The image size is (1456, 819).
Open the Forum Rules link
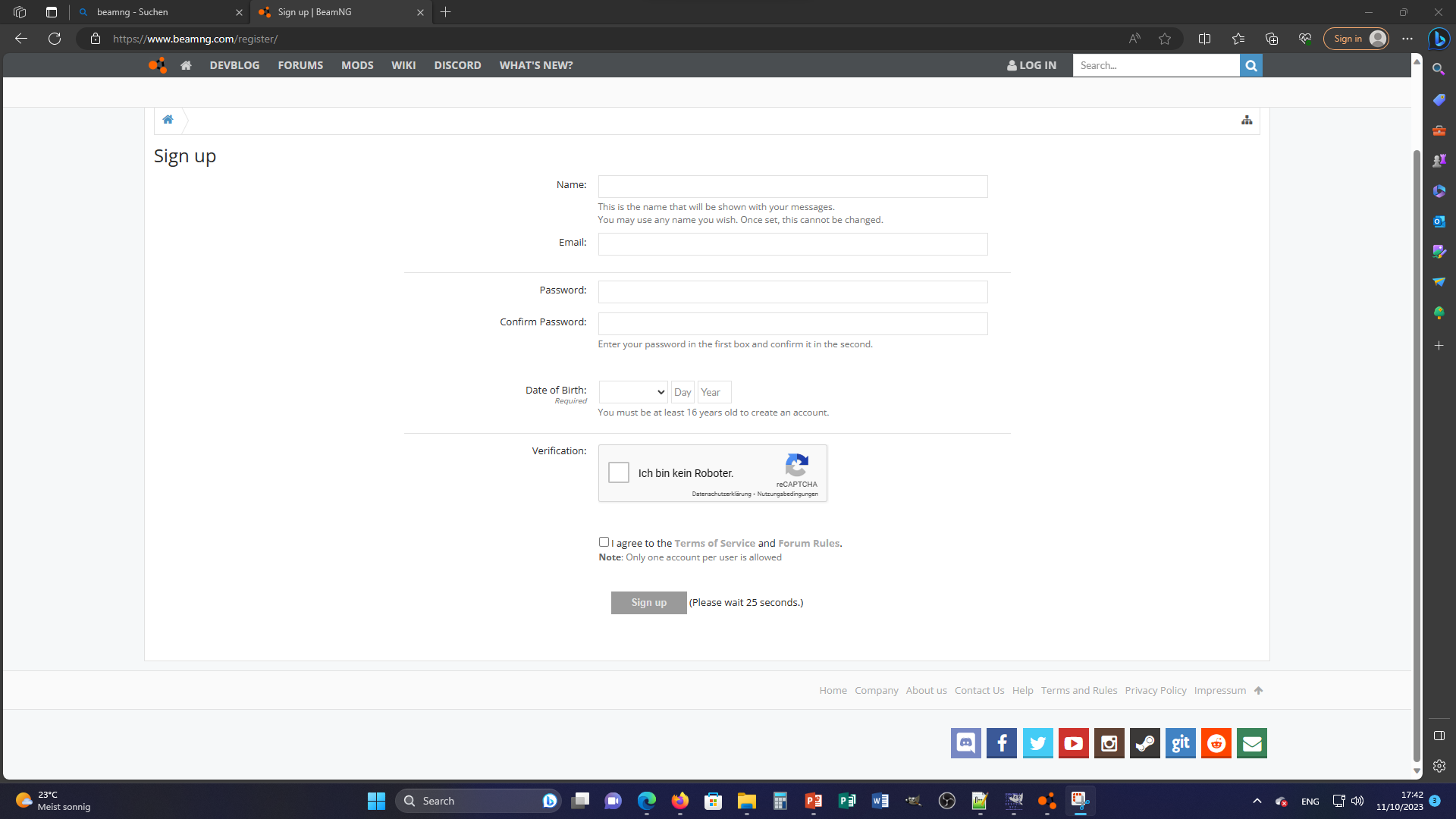click(808, 543)
